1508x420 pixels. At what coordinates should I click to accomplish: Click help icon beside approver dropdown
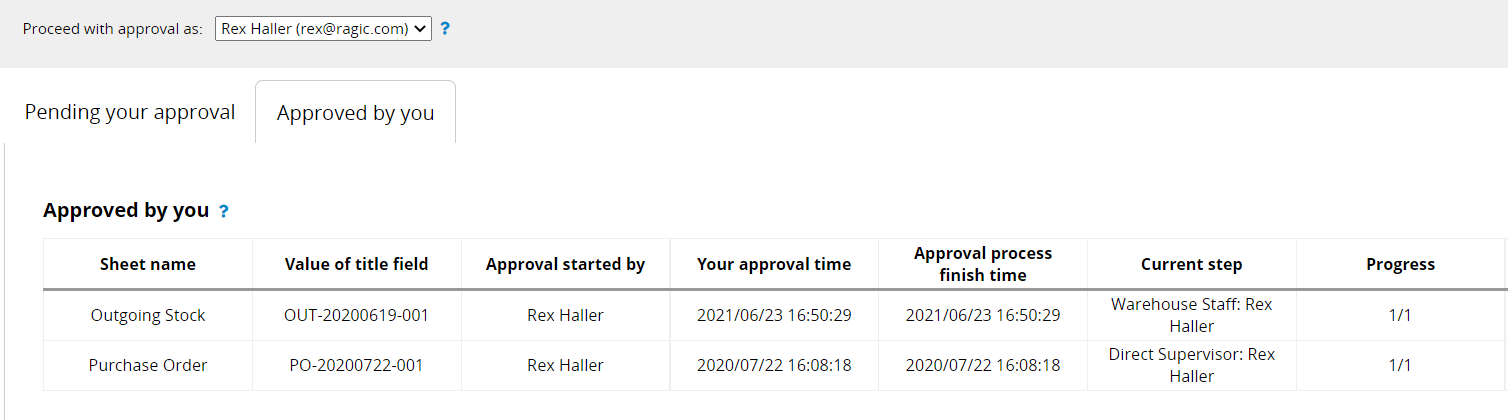[445, 29]
